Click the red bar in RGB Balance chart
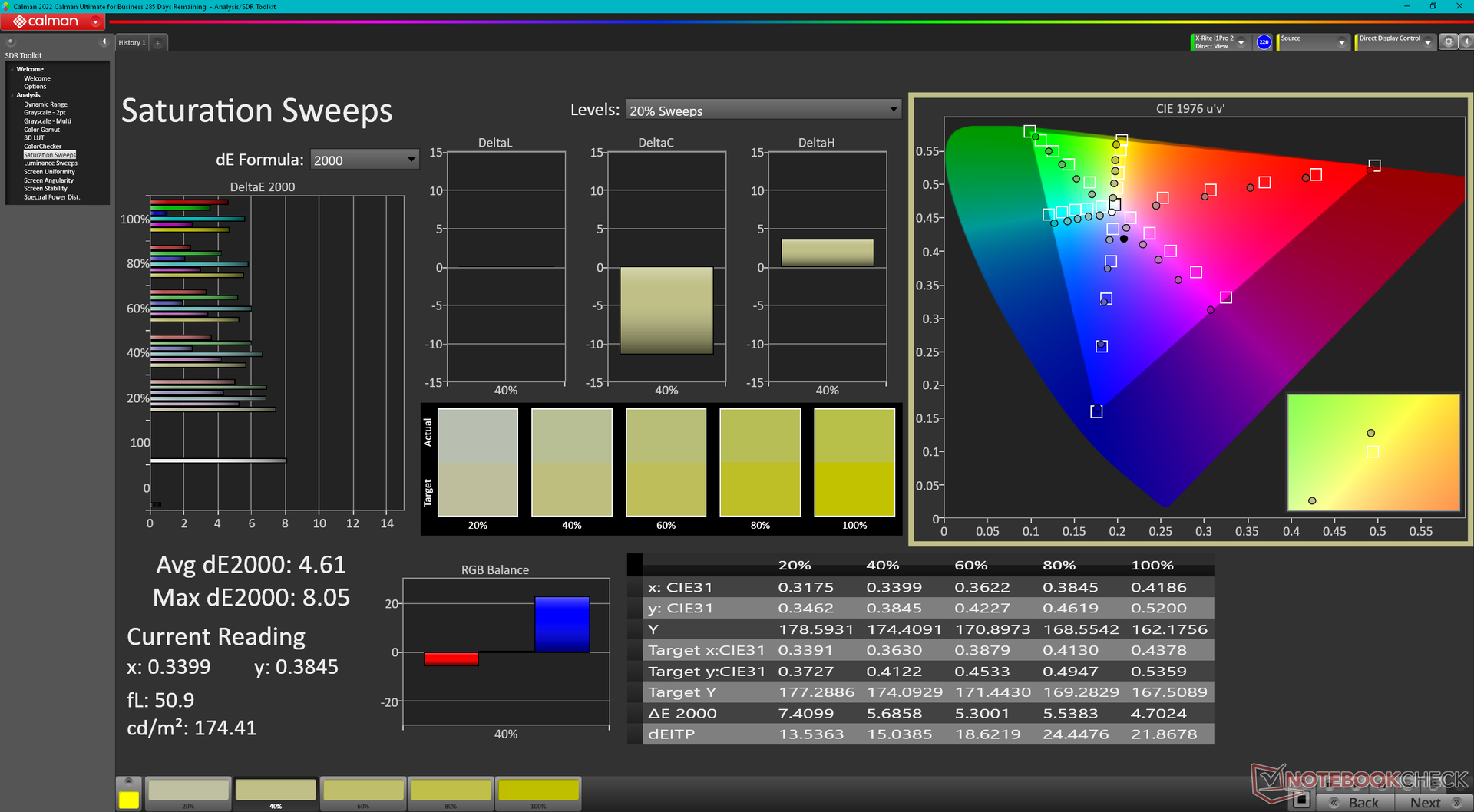The height and width of the screenshot is (812, 1474). pos(451,659)
